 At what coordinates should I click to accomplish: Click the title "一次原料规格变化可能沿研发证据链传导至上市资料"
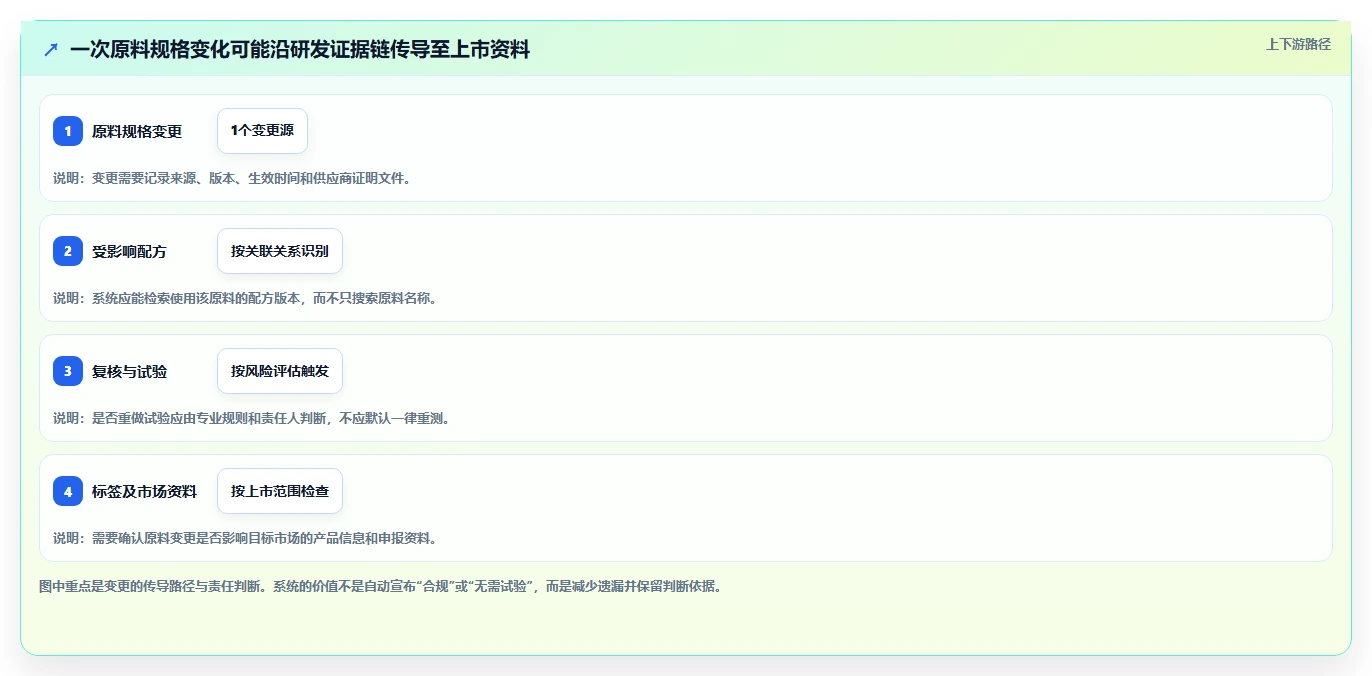point(300,49)
